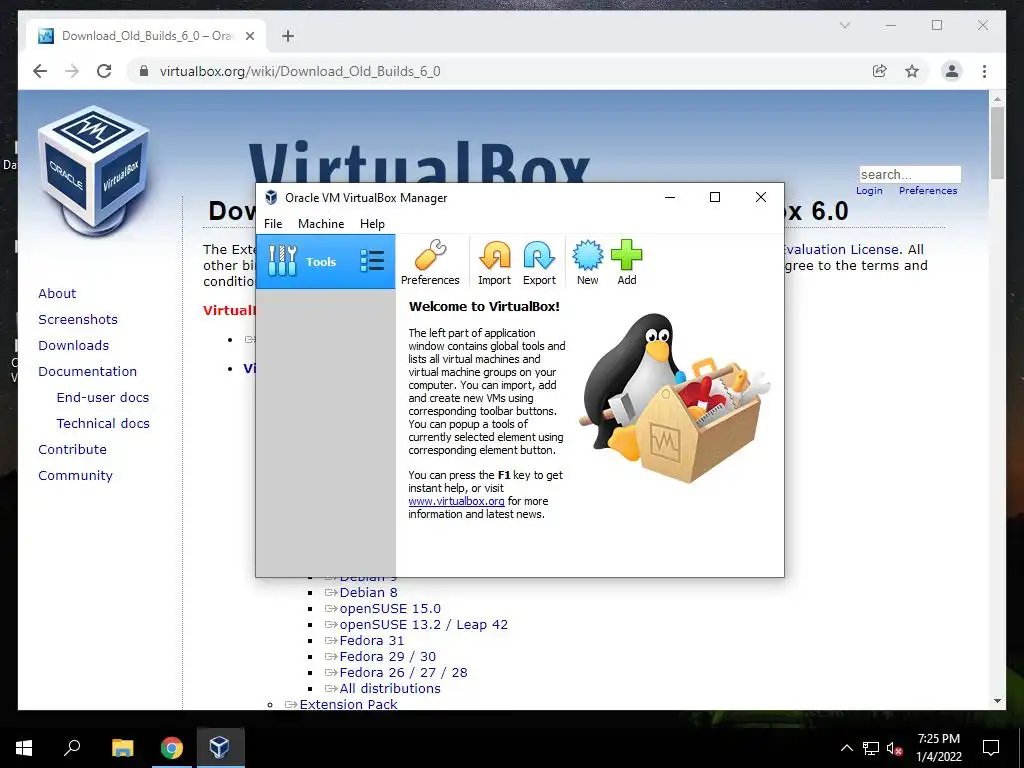This screenshot has height=768, width=1024.
Task: Click VirtualBox icon in Manager title bar
Action: click(271, 198)
